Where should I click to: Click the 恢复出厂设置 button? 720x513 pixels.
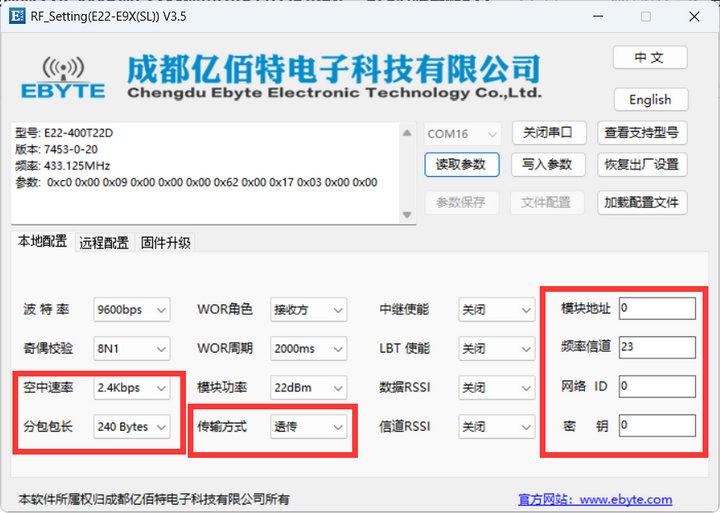coord(641,164)
